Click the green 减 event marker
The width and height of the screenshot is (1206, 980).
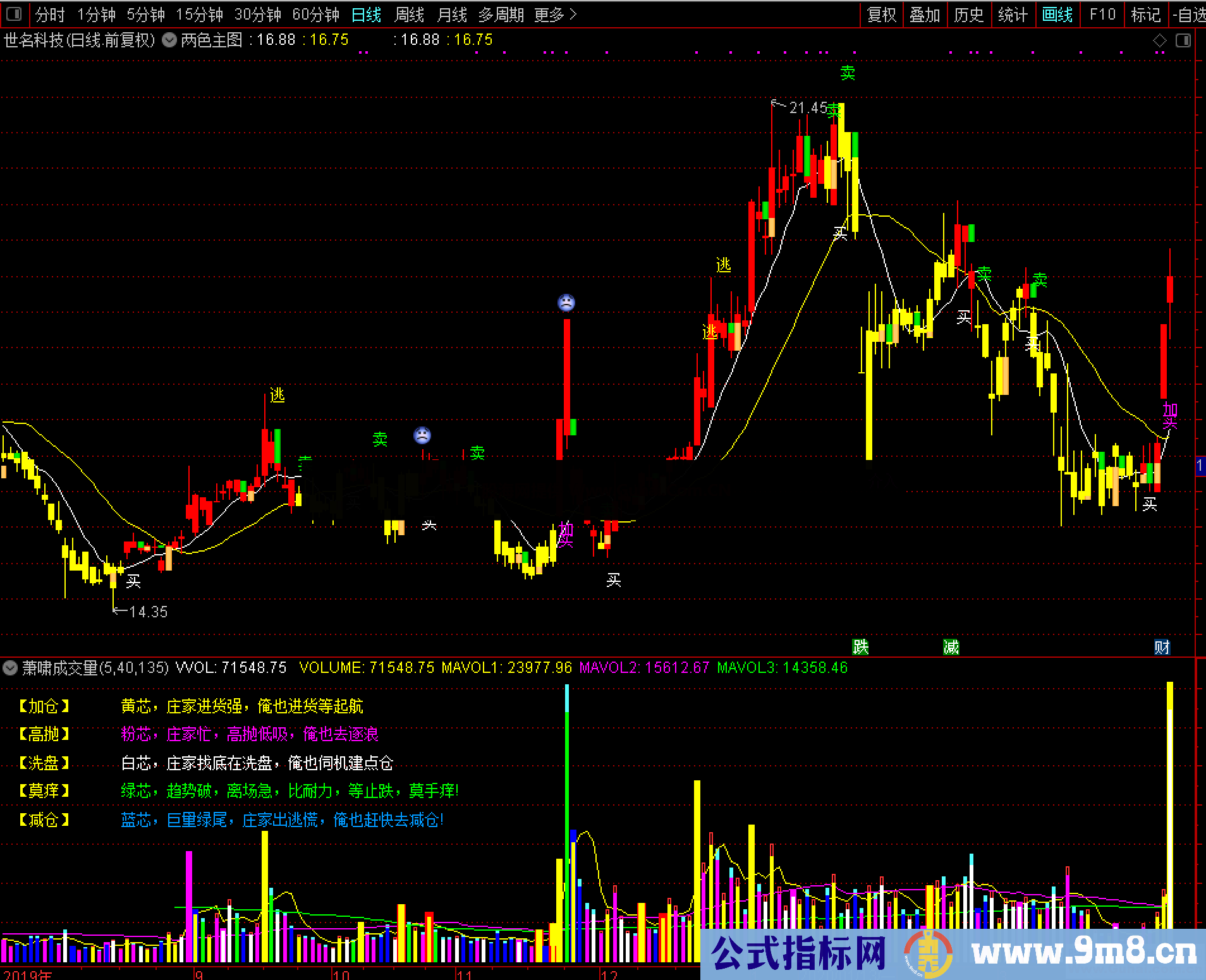pyautogui.click(x=951, y=646)
